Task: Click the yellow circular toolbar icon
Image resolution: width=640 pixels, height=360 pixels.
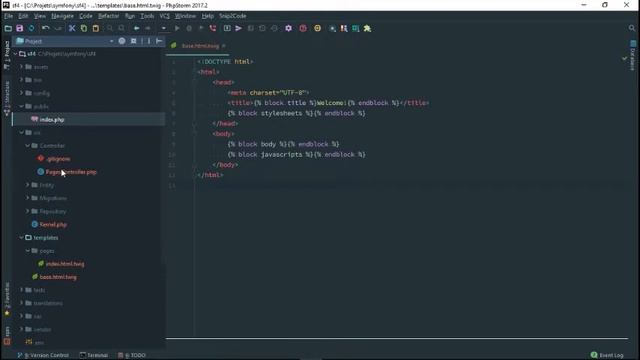Action: point(318,29)
